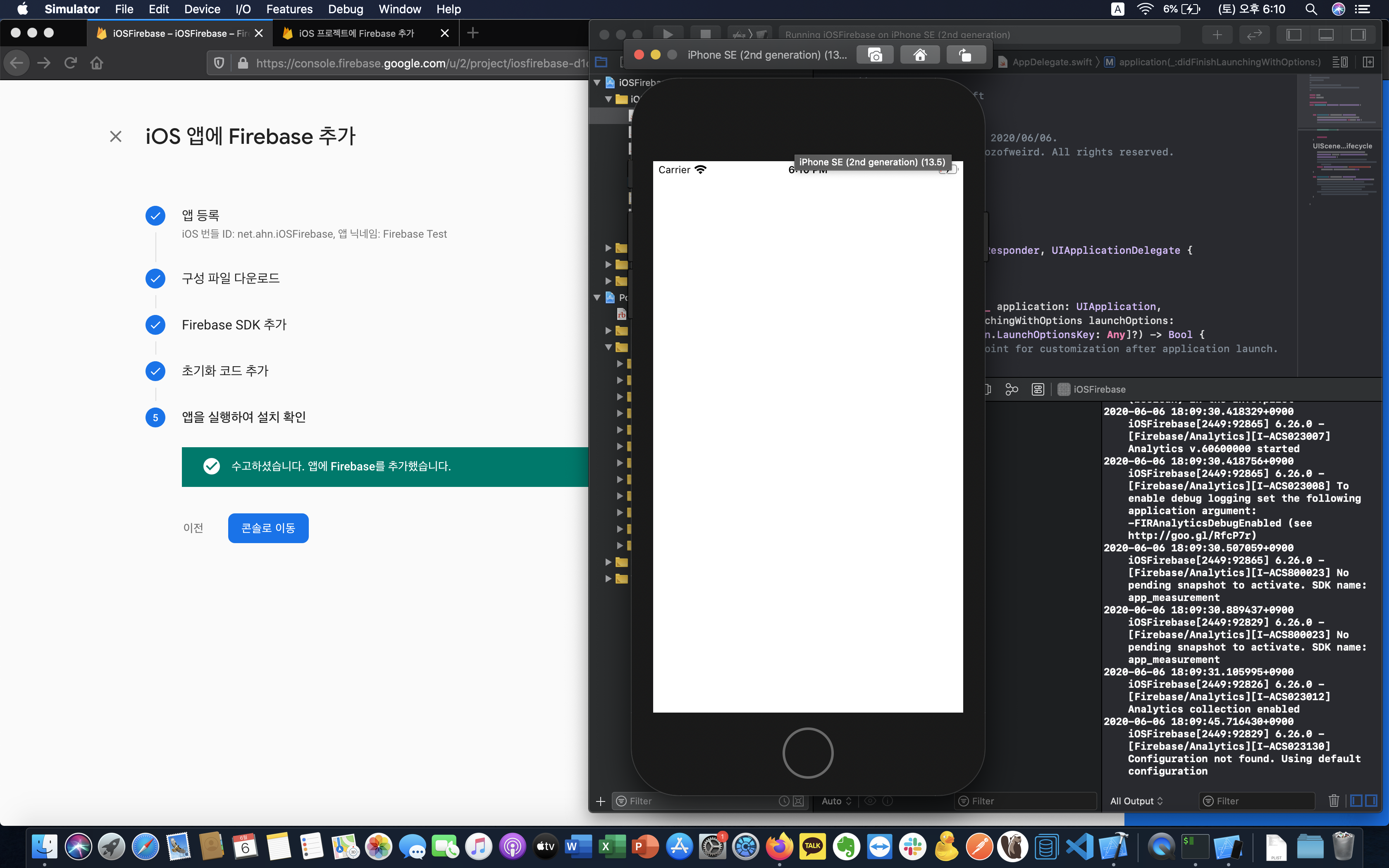Switch to the iOS 프로젝트에 Firebase 추가 tab
The height and width of the screenshot is (868, 1389).
coord(356,33)
